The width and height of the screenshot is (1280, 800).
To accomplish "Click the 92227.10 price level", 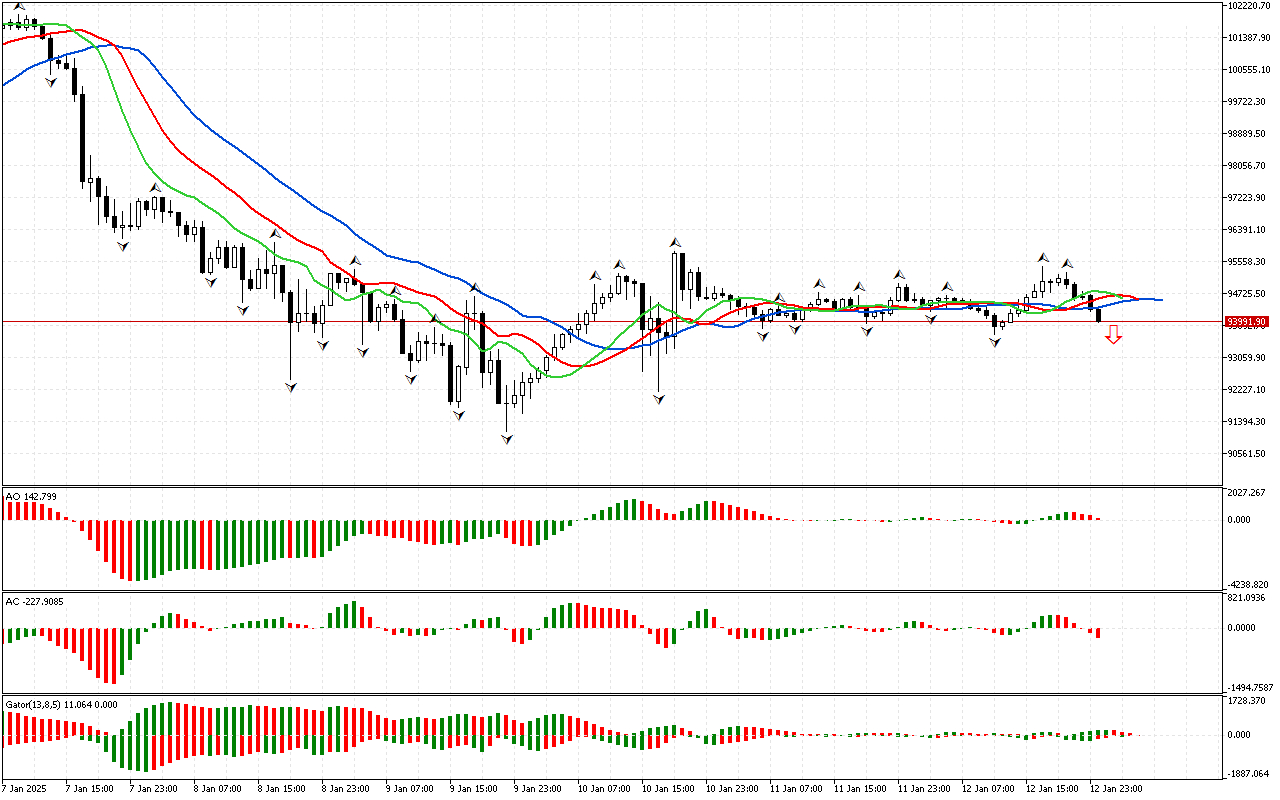I will (x=1248, y=390).
